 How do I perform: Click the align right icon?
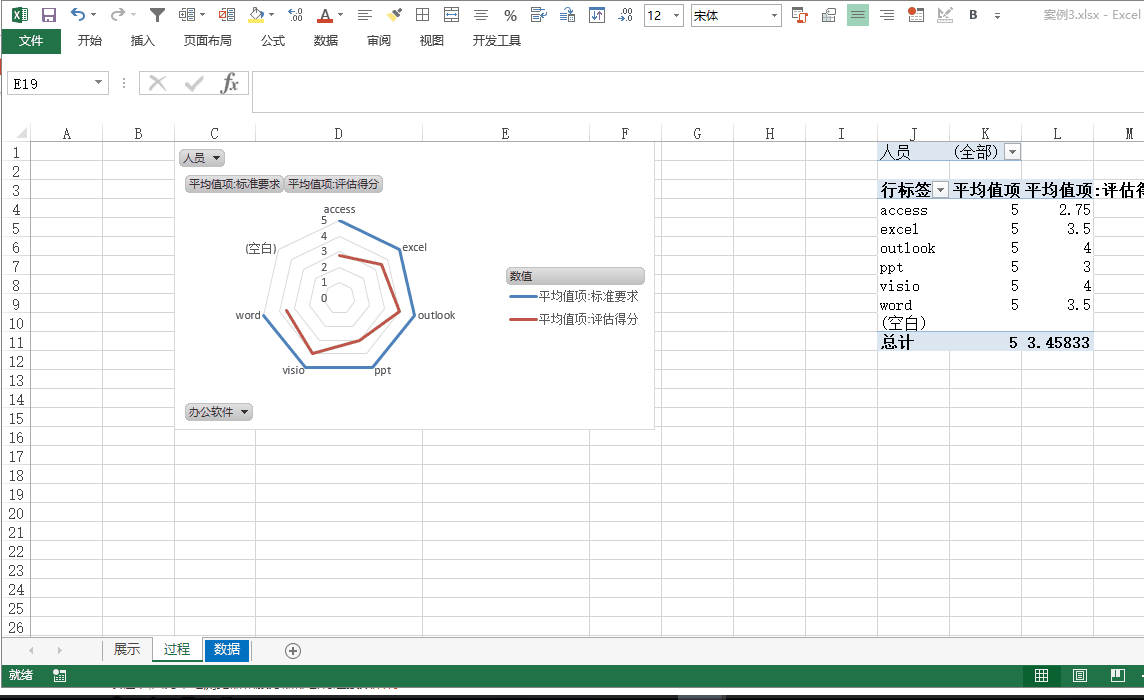pyautogui.click(x=886, y=15)
